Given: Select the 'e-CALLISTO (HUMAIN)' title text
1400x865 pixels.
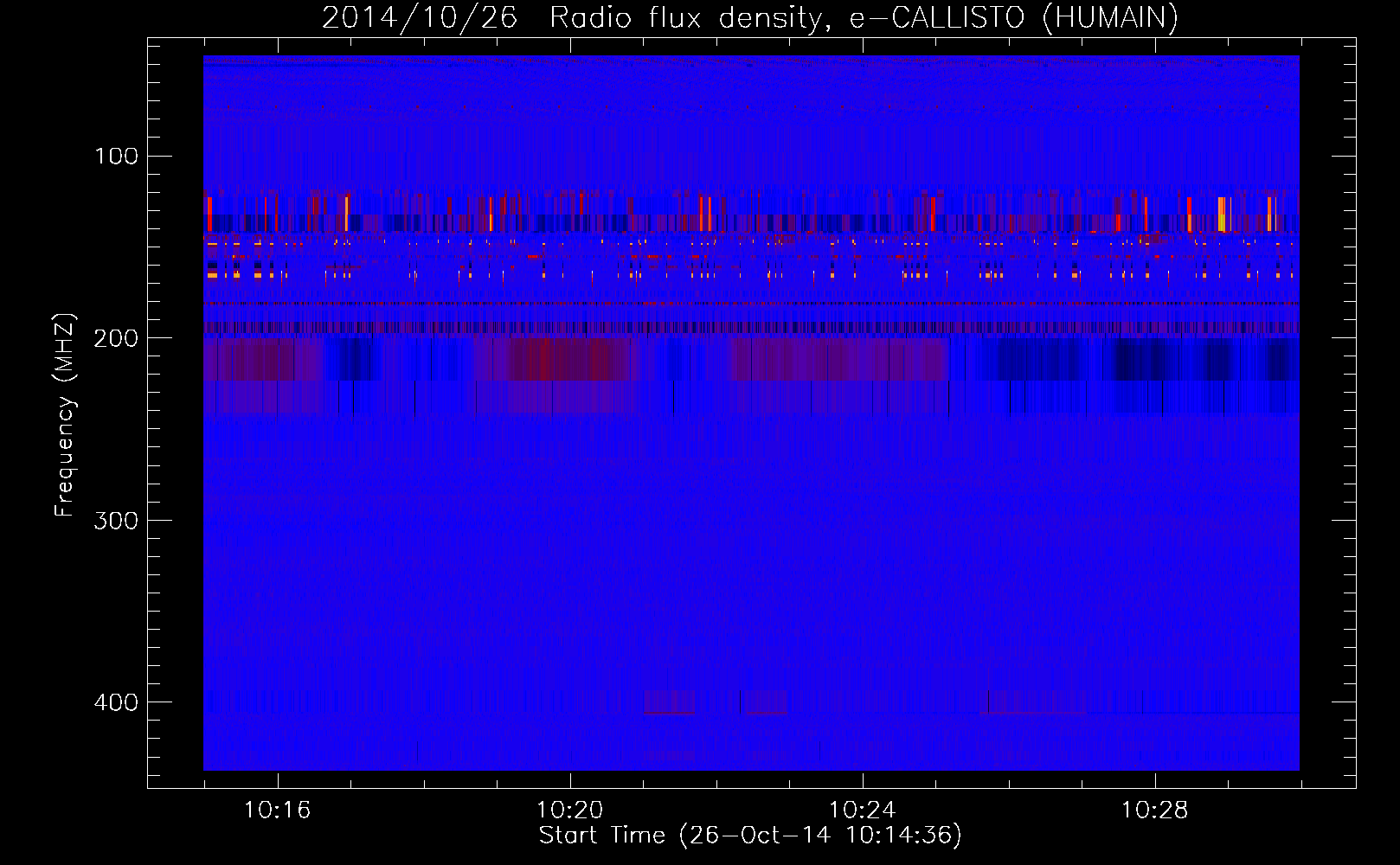Looking at the screenshot, I should click(1013, 17).
